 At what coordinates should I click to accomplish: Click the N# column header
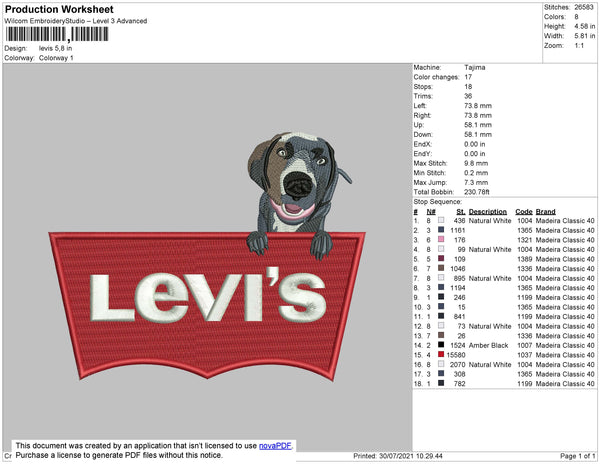(431, 212)
